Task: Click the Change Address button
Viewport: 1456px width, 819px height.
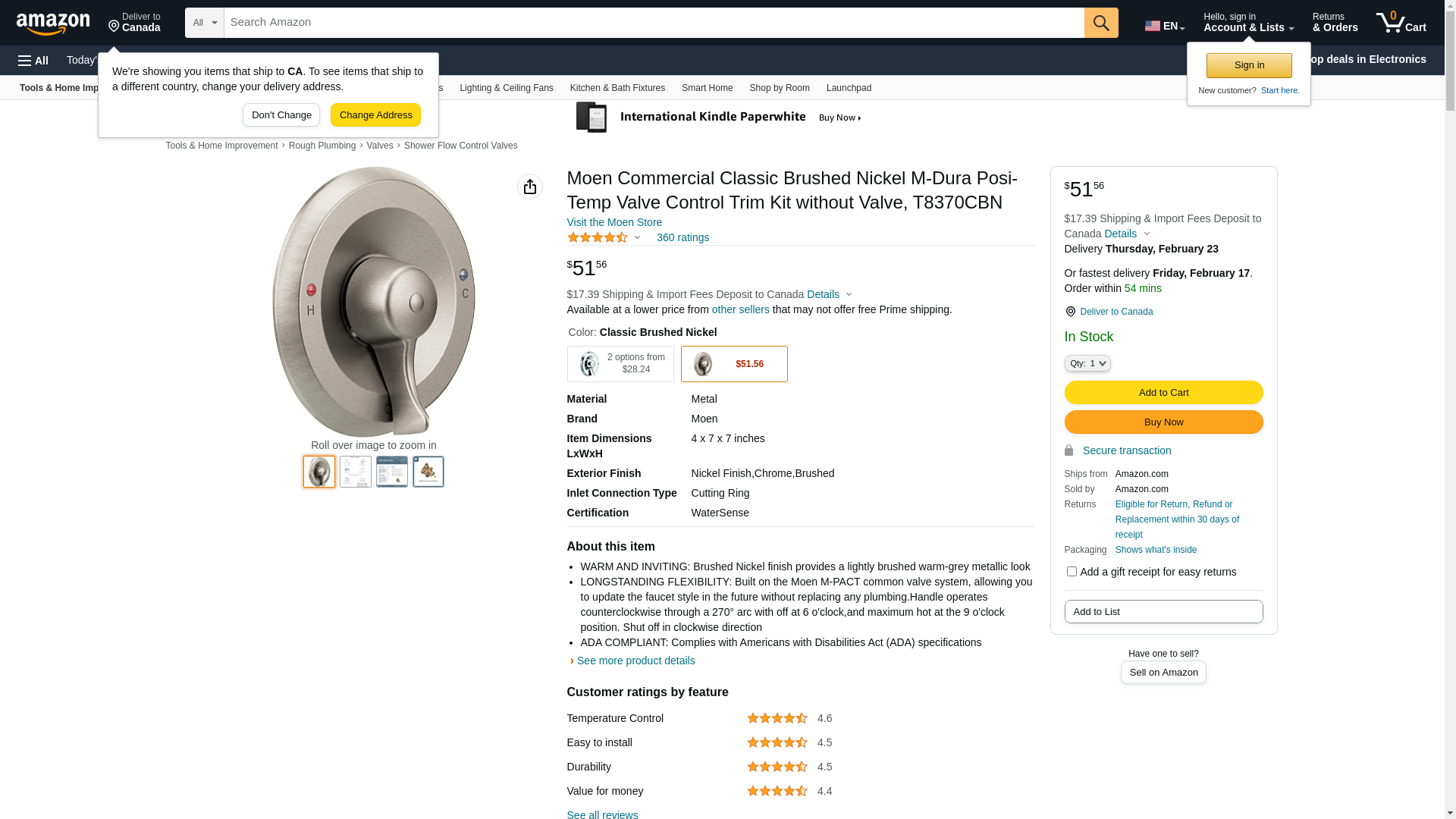Action: click(x=375, y=115)
